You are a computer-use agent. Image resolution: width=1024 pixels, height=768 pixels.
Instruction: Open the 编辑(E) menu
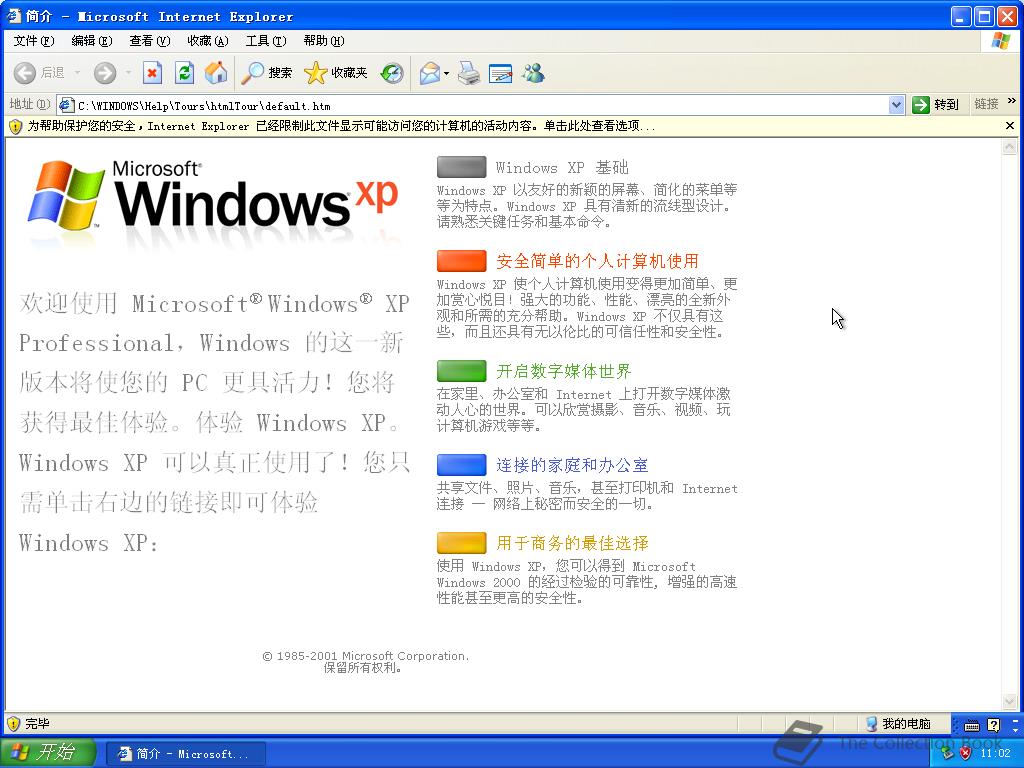coord(91,40)
